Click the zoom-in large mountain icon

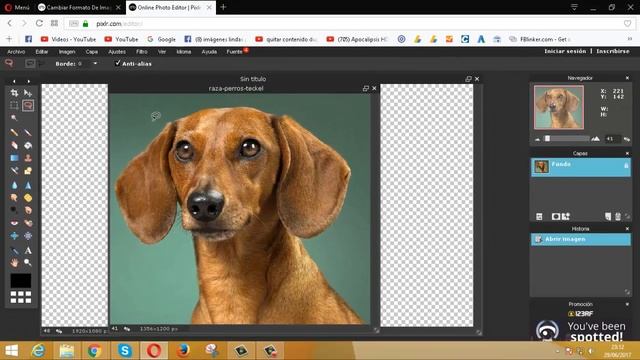pos(596,139)
